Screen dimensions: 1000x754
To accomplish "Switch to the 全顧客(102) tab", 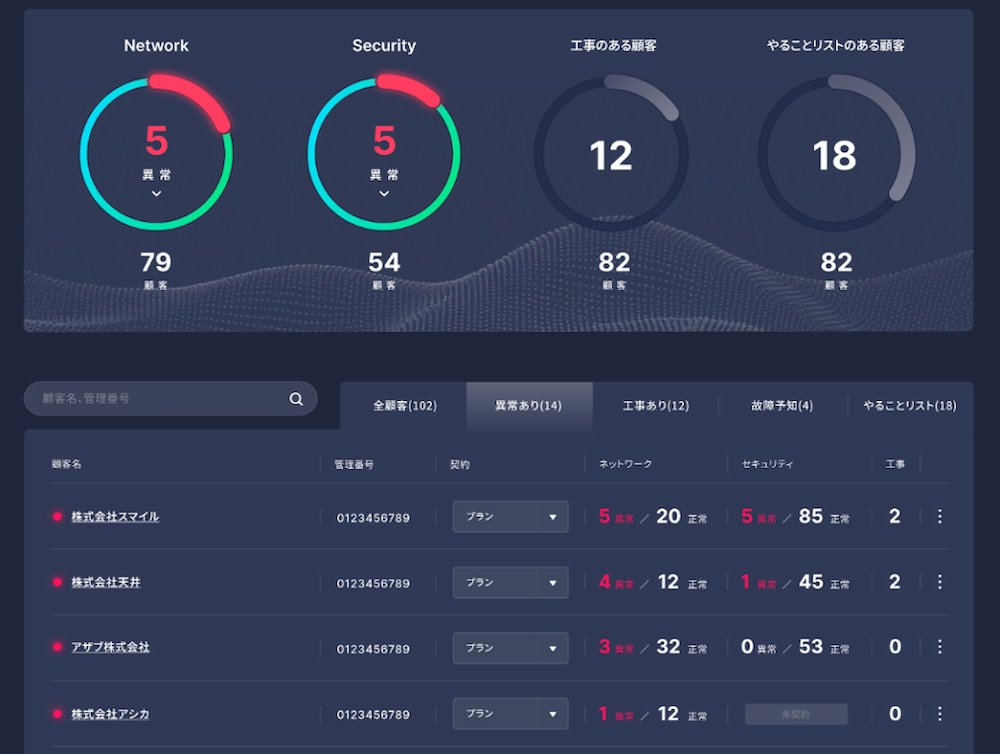I will click(404, 406).
